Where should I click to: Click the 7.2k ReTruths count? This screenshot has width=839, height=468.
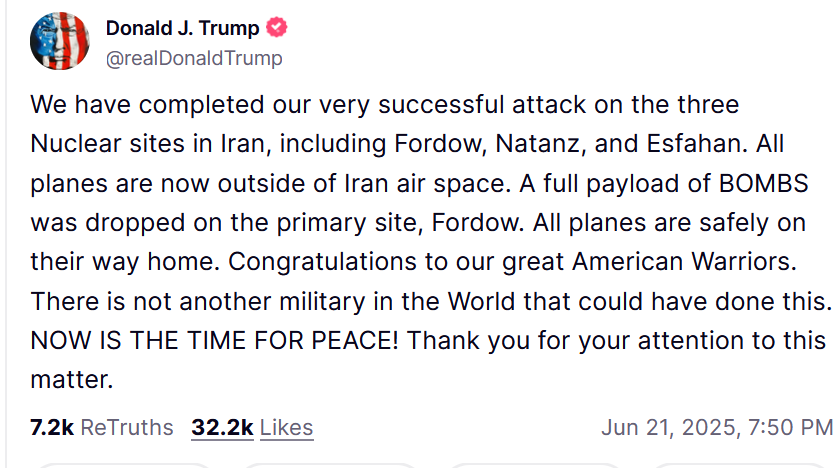pyautogui.click(x=52, y=427)
